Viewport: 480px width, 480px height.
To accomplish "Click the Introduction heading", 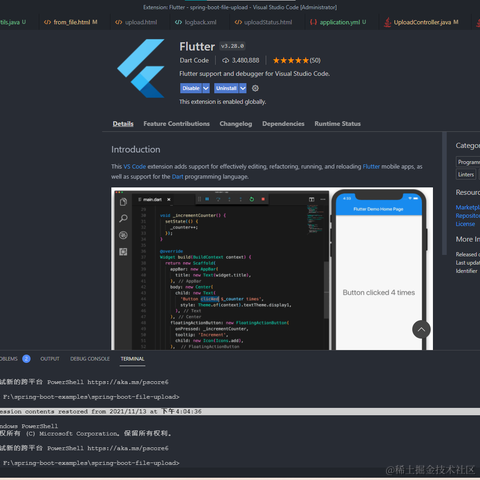I will (136, 149).
